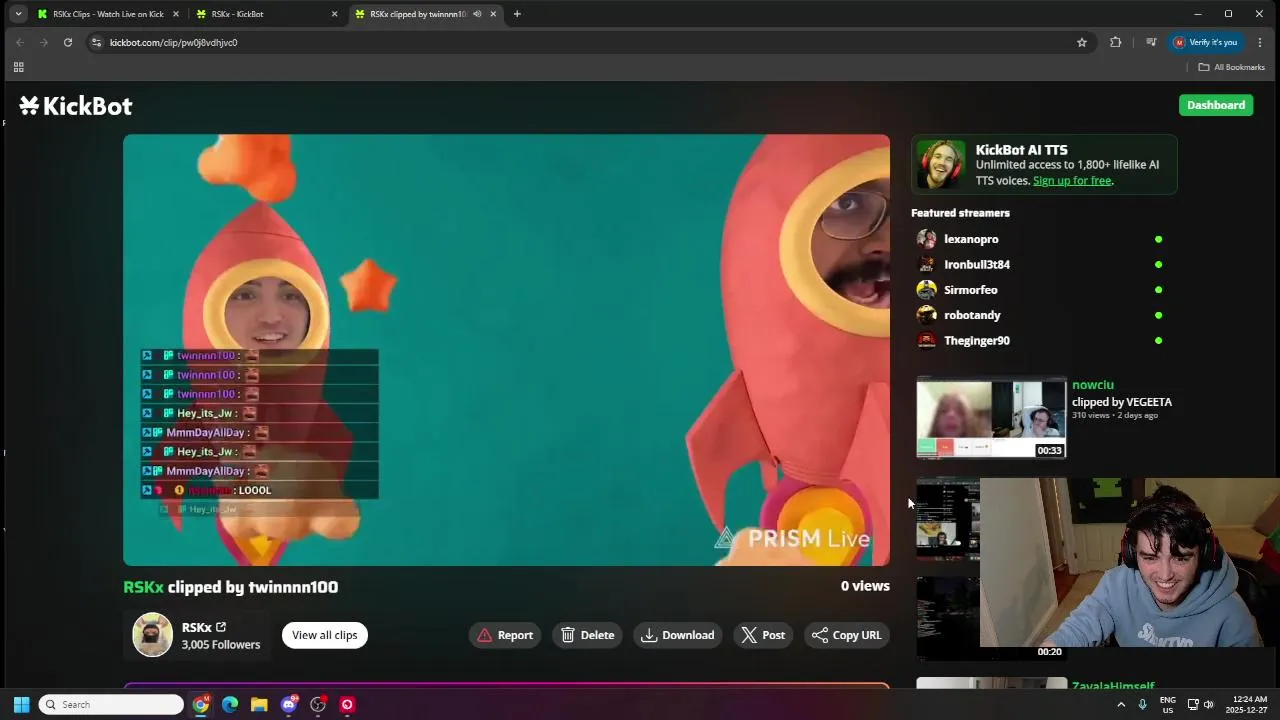Image resolution: width=1280 pixels, height=720 pixels.
Task: Report this clip
Action: click(505, 635)
